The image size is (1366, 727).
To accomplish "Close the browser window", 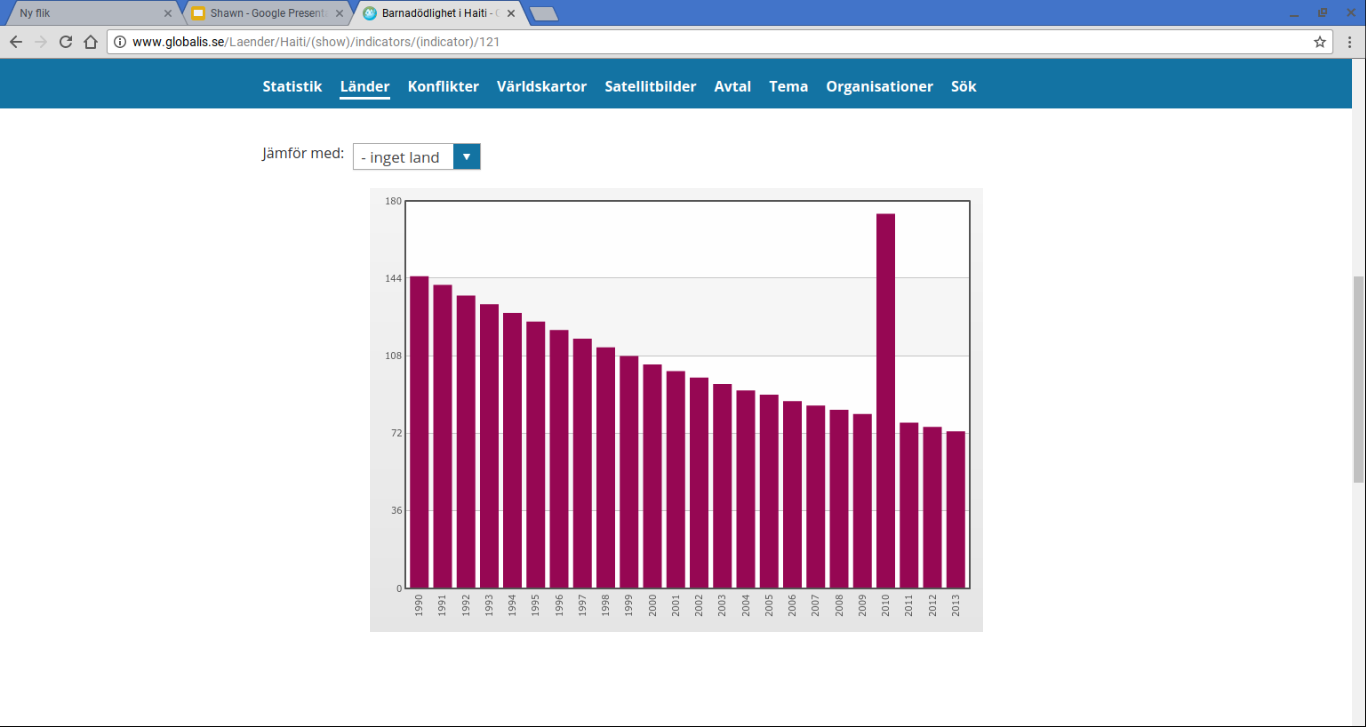I will point(1349,13).
